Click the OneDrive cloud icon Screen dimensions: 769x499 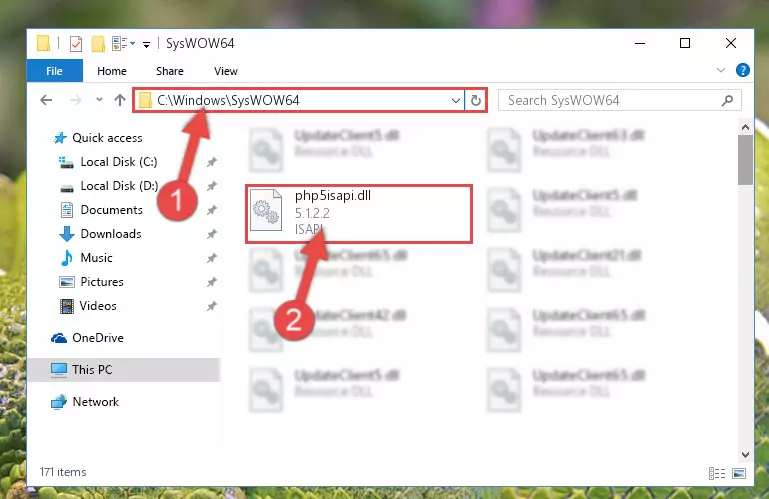click(59, 338)
